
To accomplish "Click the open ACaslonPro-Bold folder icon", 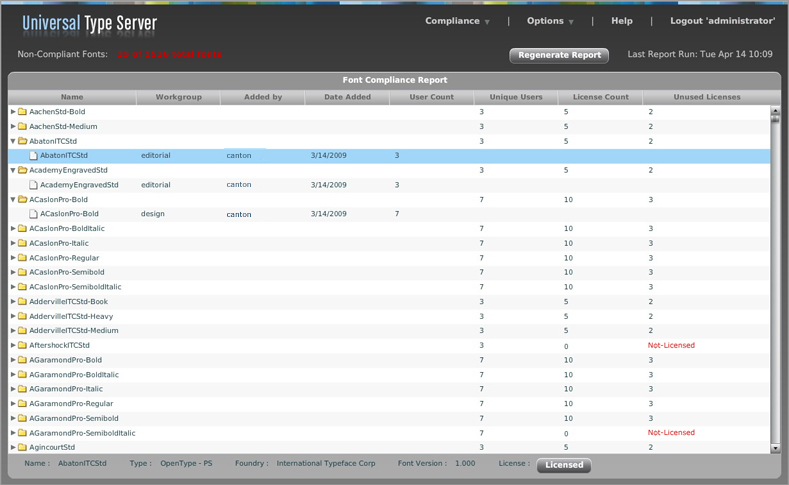I will 22,199.
